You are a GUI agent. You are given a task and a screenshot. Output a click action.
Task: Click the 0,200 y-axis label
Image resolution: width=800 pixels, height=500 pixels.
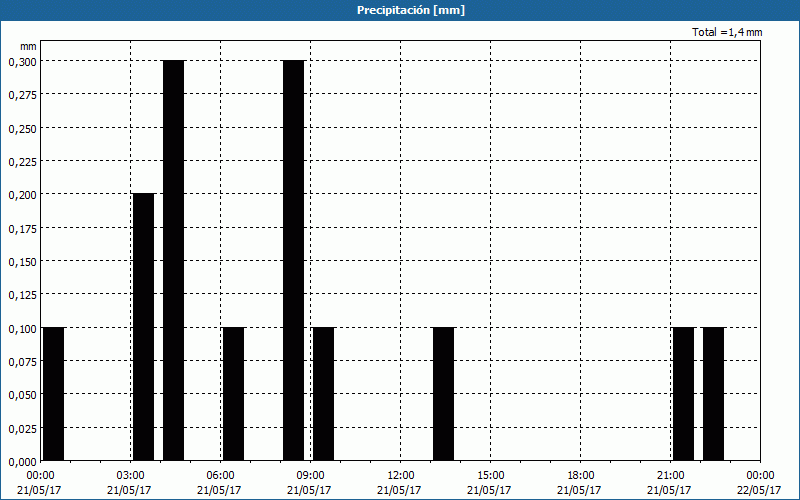click(x=22, y=195)
